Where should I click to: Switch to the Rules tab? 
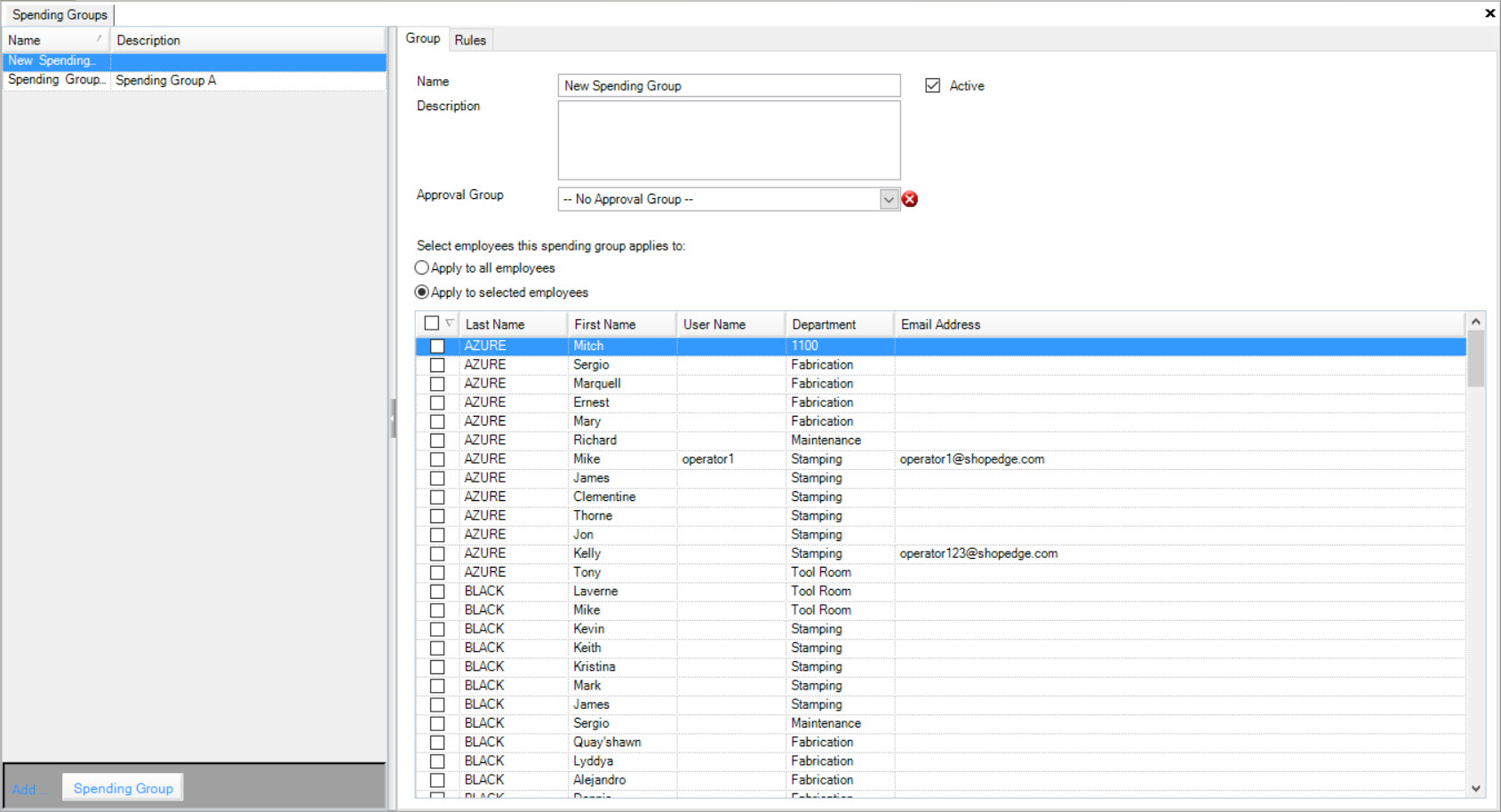470,40
